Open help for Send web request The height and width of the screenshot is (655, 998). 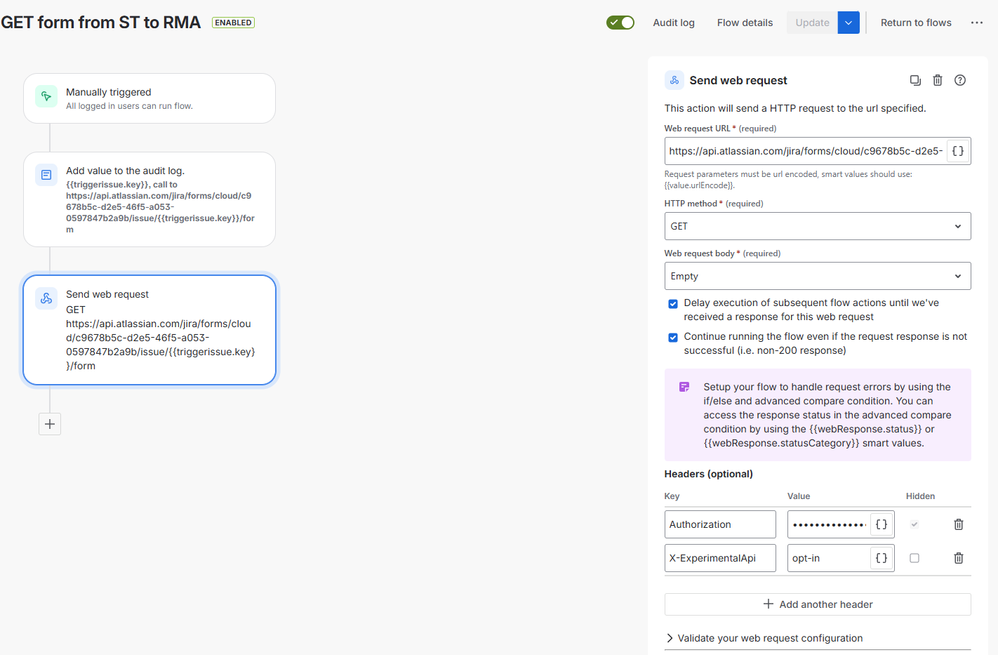(960, 80)
